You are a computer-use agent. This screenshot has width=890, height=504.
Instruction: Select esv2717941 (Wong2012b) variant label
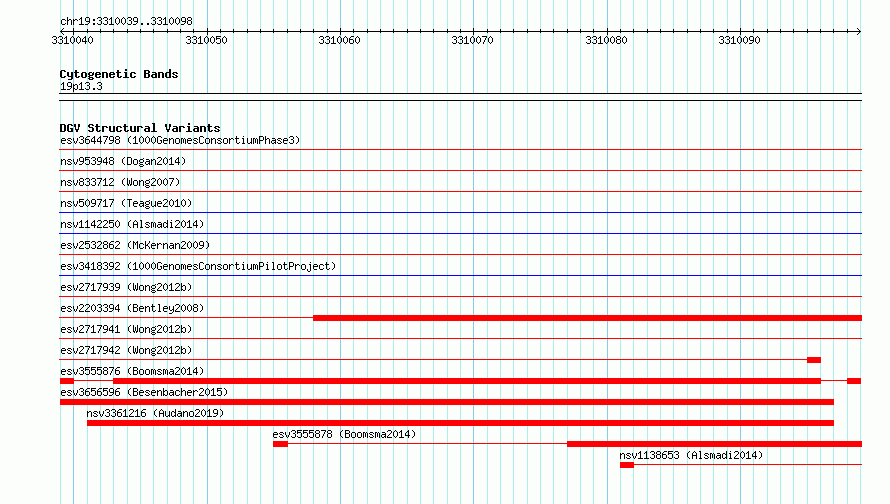pos(126,329)
